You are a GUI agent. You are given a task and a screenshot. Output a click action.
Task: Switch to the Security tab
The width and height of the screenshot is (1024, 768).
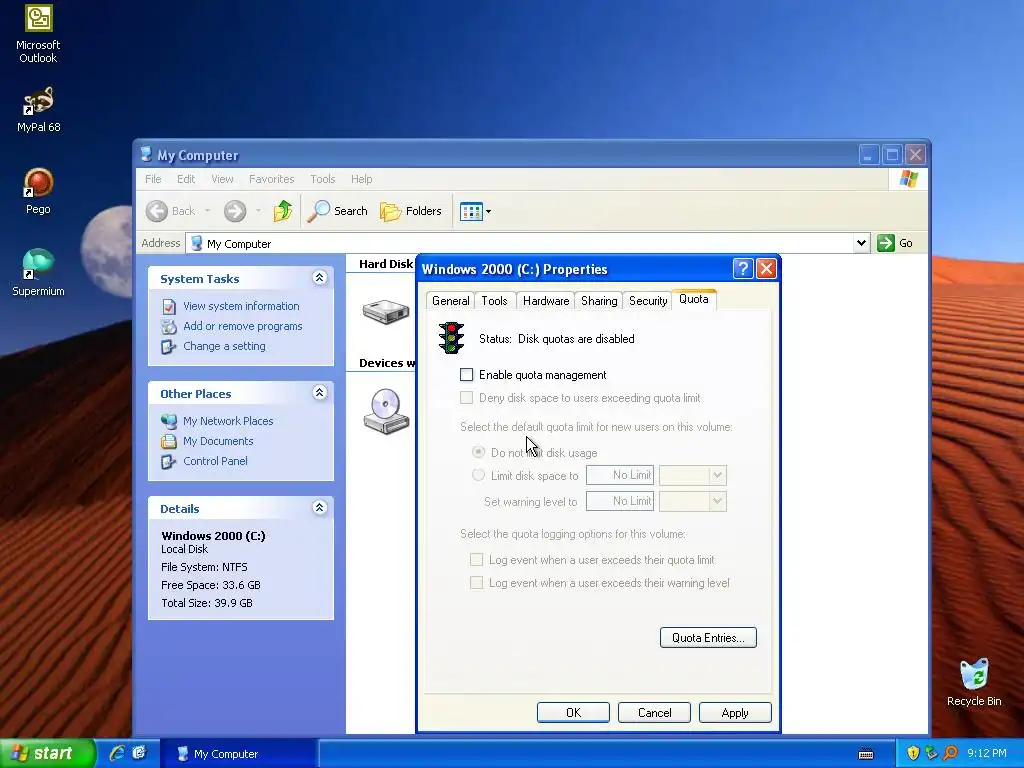[x=648, y=300]
